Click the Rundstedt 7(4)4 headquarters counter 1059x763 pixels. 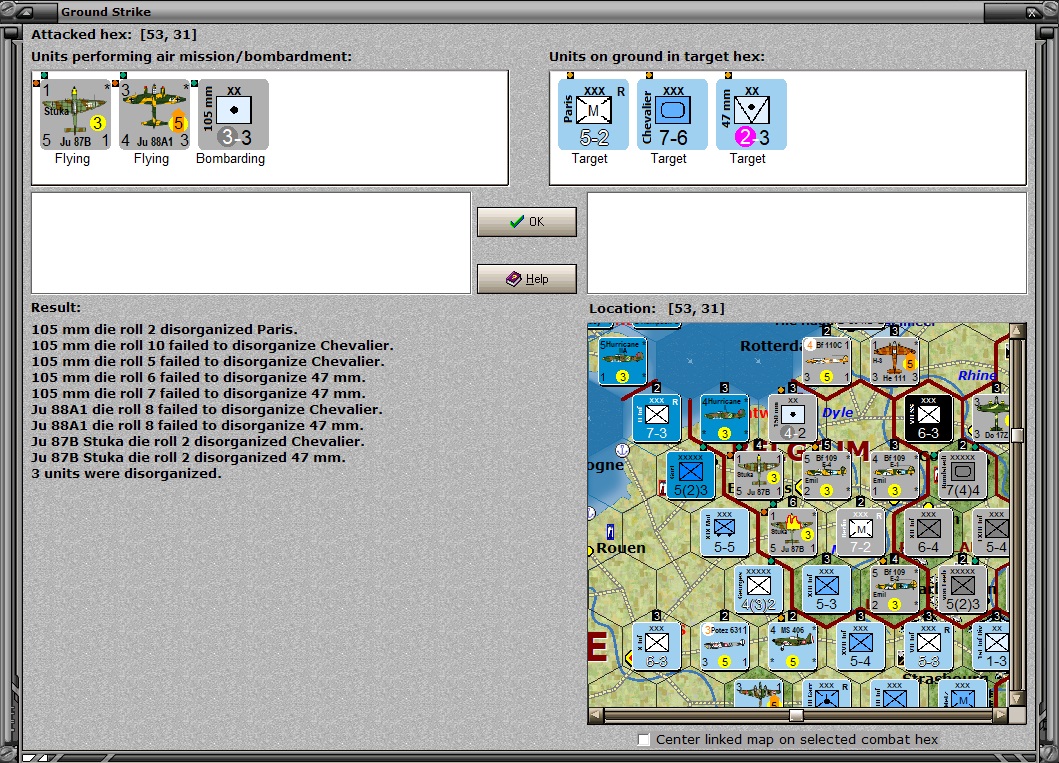click(962, 475)
